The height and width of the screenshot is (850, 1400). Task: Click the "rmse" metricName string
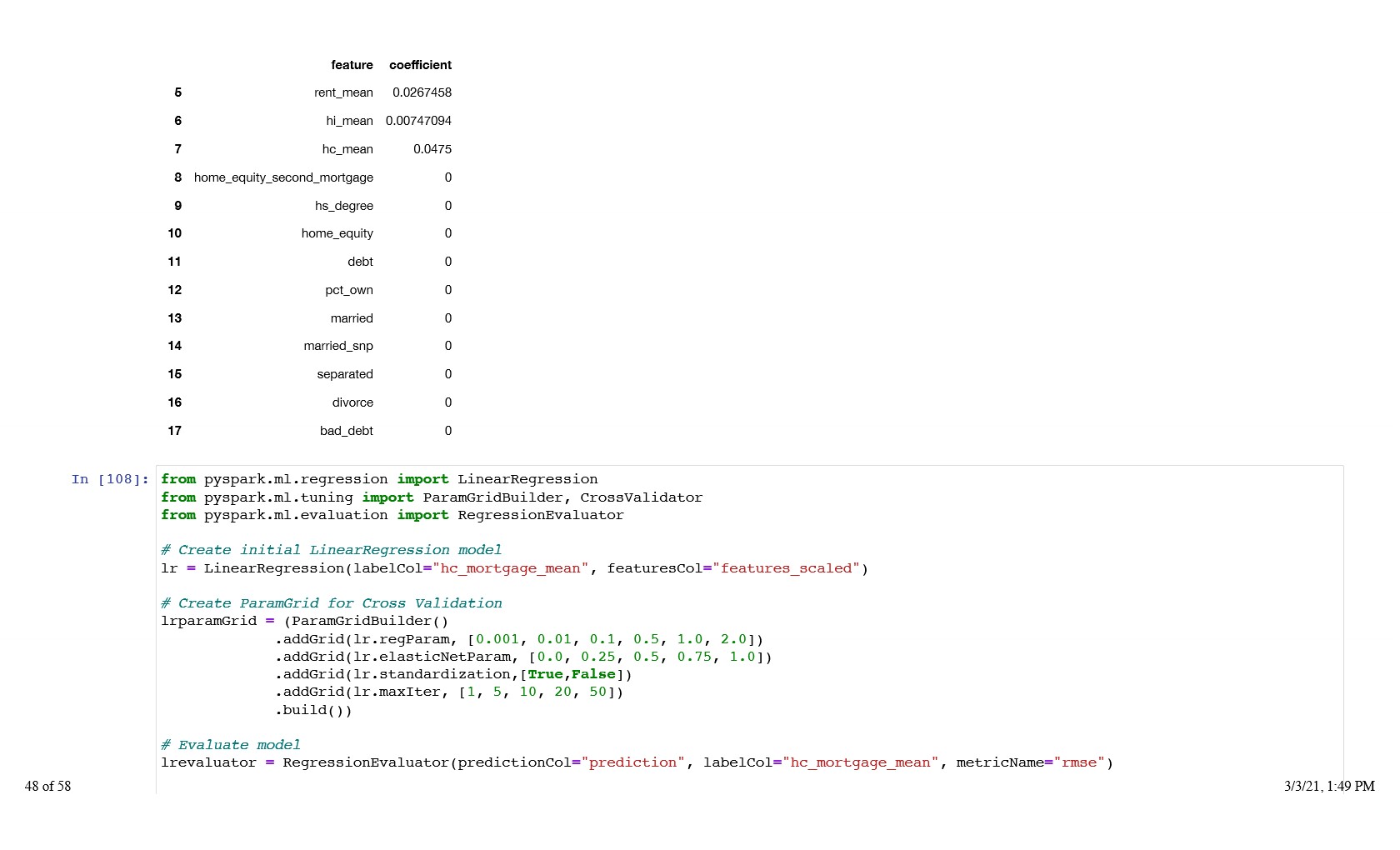1078,762
